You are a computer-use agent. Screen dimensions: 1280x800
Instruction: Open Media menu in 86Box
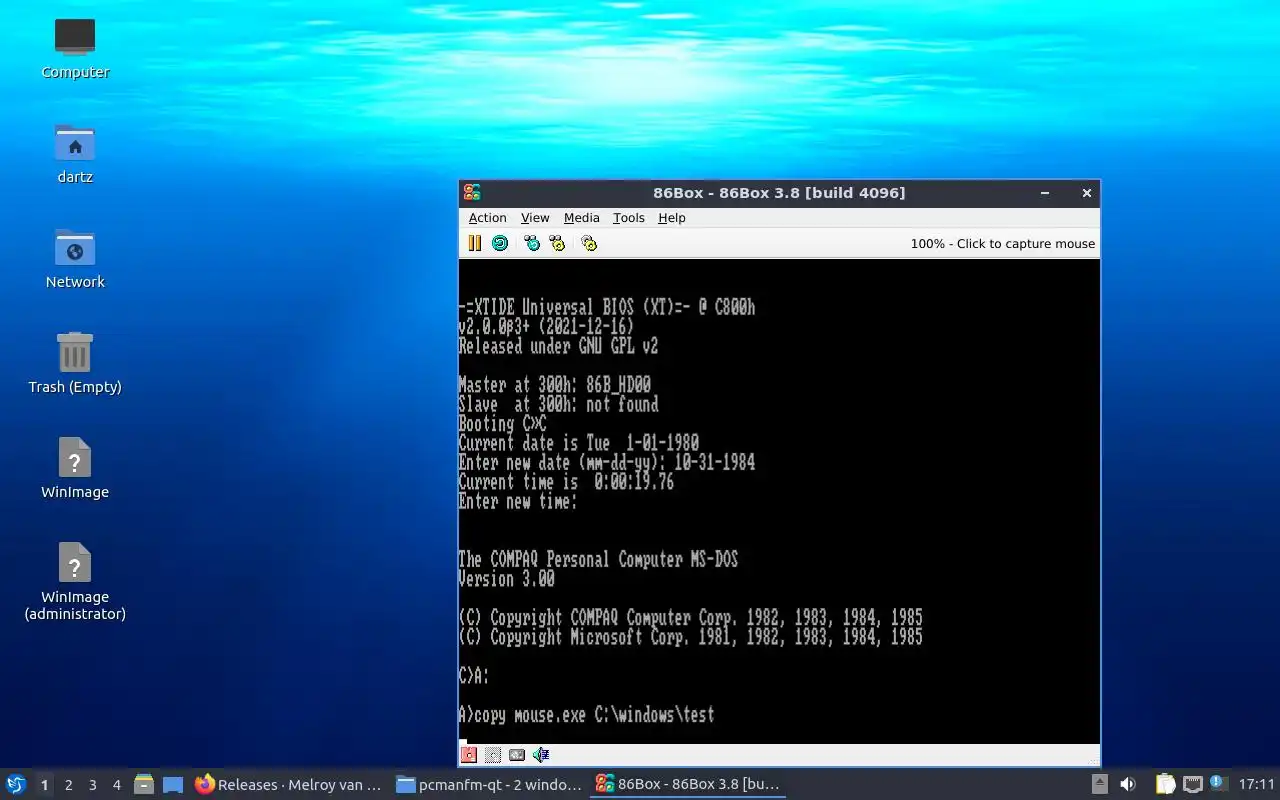tap(581, 218)
